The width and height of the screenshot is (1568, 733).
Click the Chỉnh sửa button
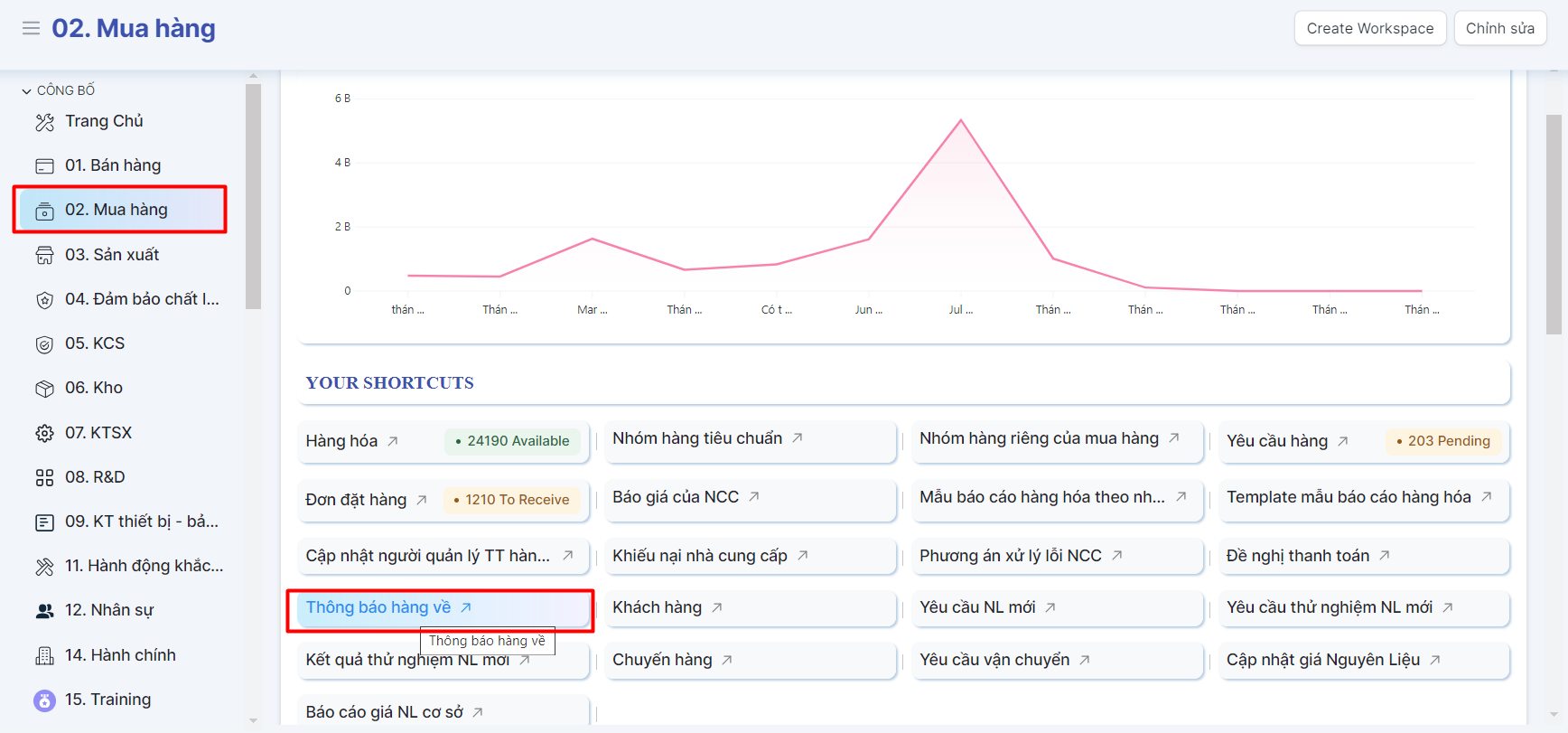[x=1499, y=28]
